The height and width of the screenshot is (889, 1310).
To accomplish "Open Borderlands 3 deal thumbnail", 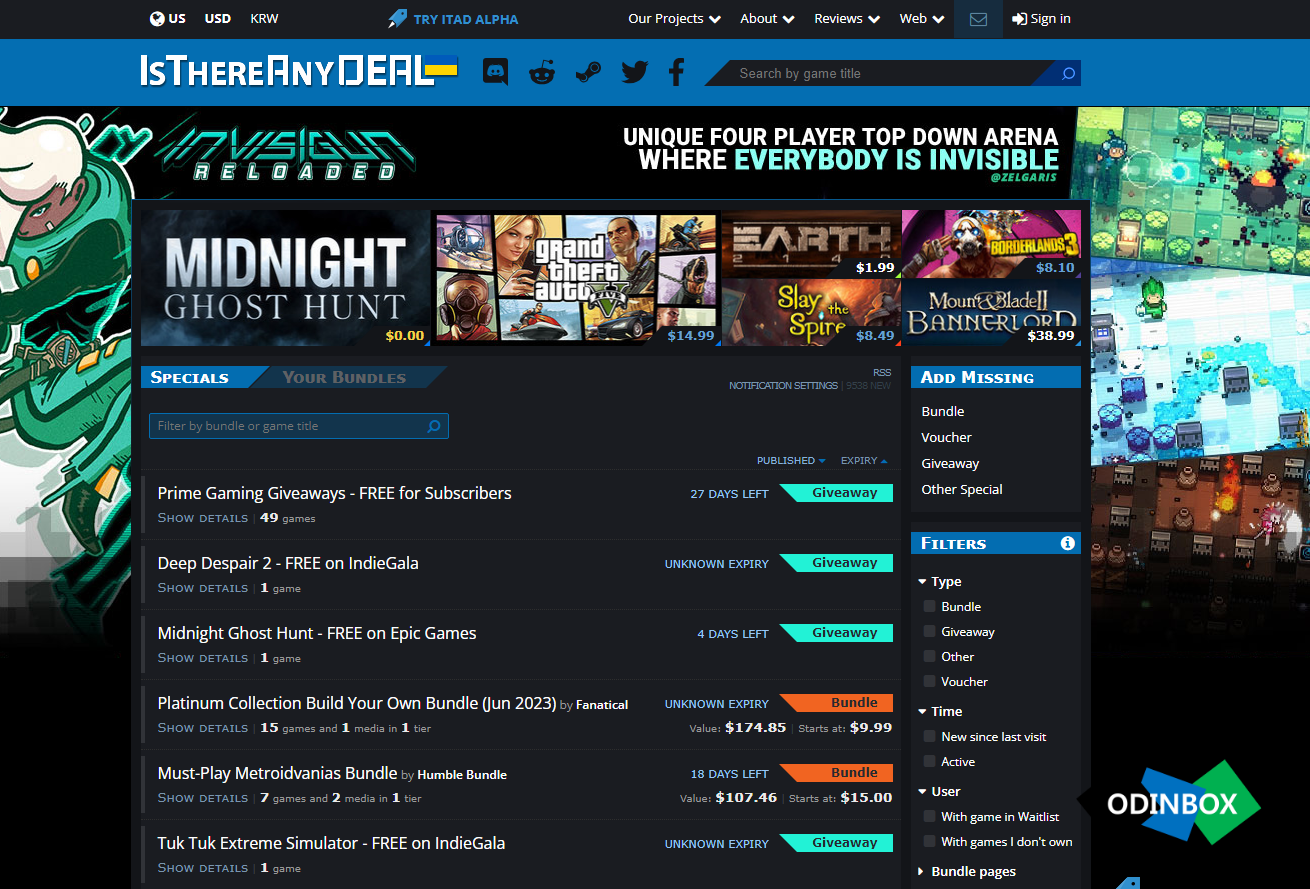I will click(x=991, y=243).
